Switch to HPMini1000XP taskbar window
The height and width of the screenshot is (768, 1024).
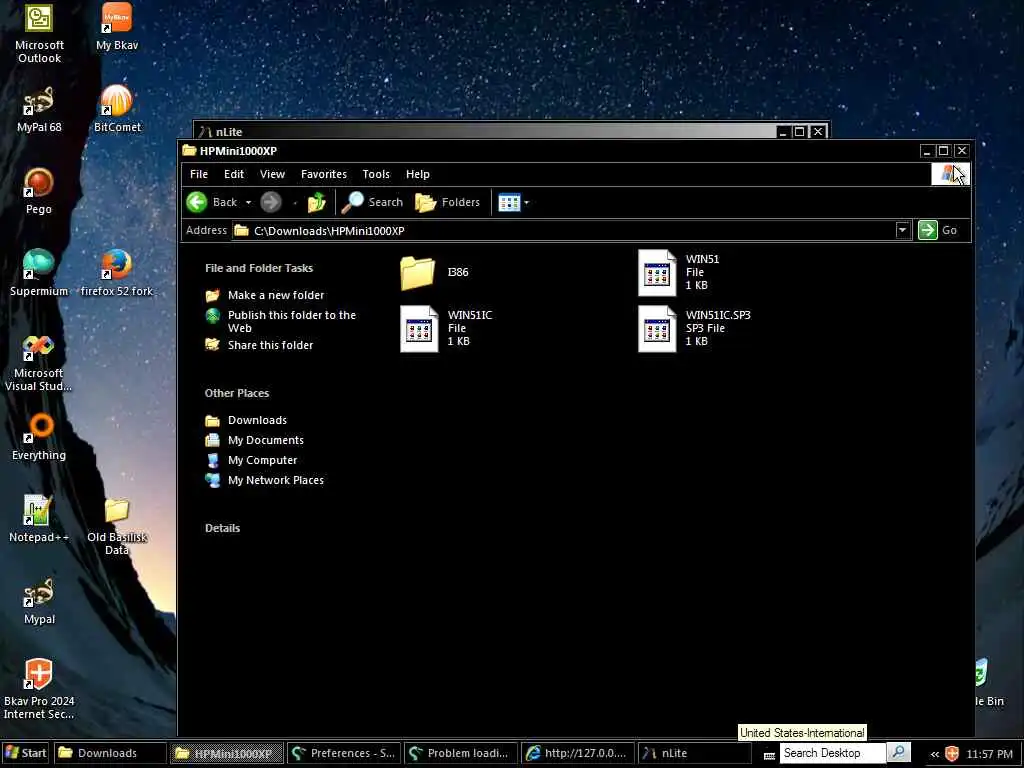[227, 753]
